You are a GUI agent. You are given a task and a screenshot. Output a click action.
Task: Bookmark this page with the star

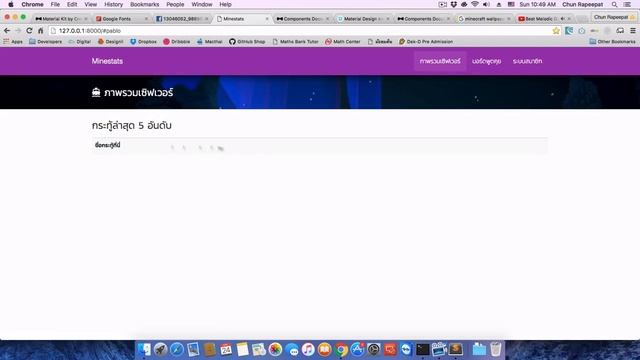556,31
